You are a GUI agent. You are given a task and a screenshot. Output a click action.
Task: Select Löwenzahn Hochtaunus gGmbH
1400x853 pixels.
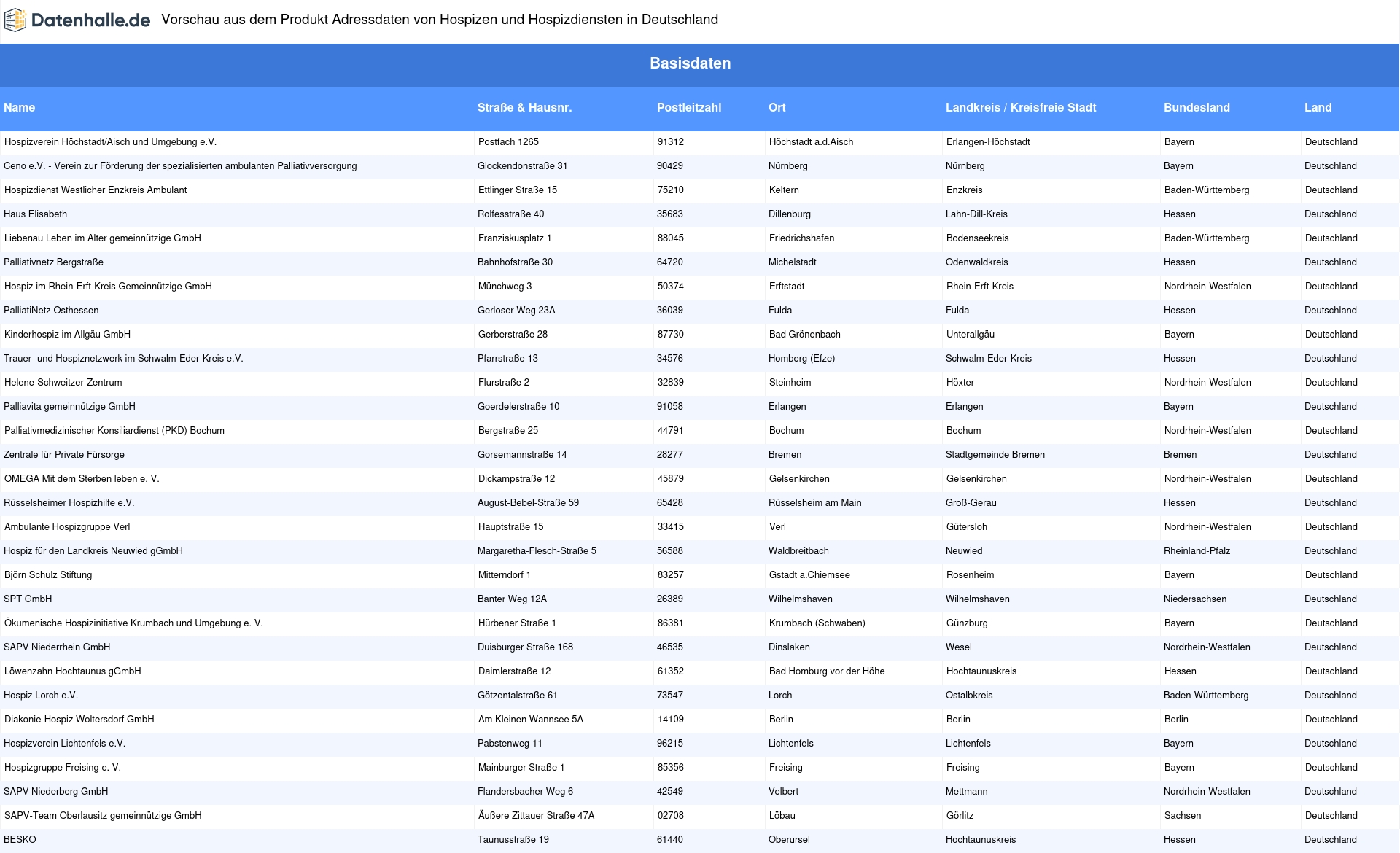(73, 671)
